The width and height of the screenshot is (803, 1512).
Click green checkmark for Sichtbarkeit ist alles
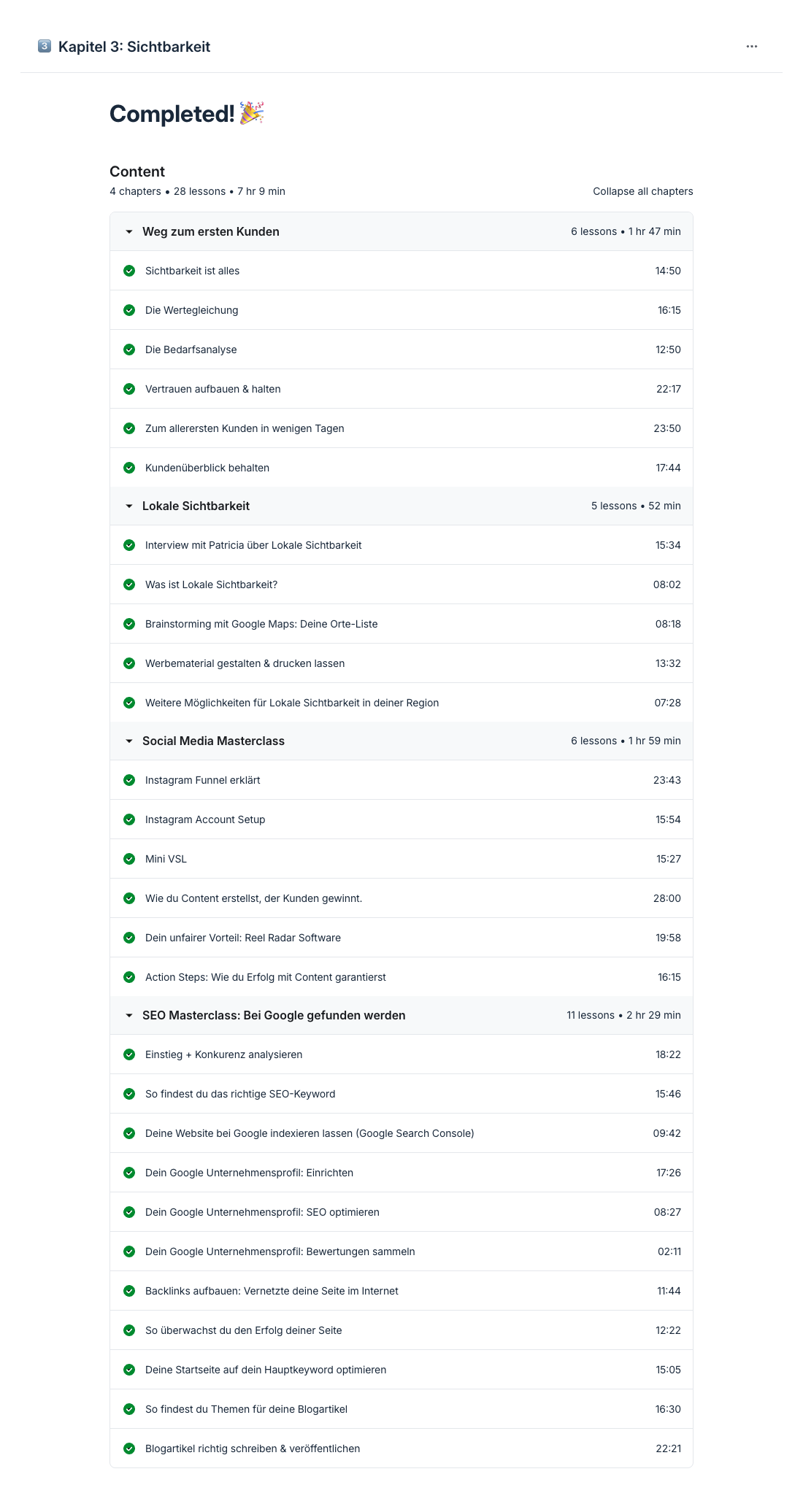pos(129,271)
